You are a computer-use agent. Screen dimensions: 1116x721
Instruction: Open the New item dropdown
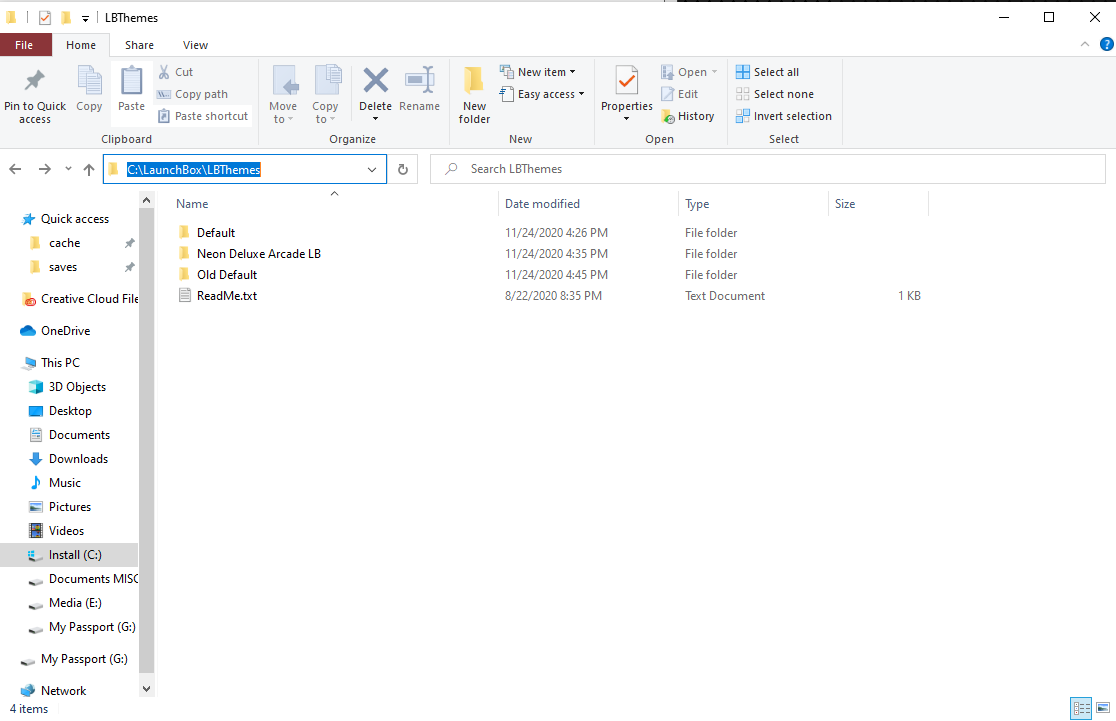click(538, 72)
